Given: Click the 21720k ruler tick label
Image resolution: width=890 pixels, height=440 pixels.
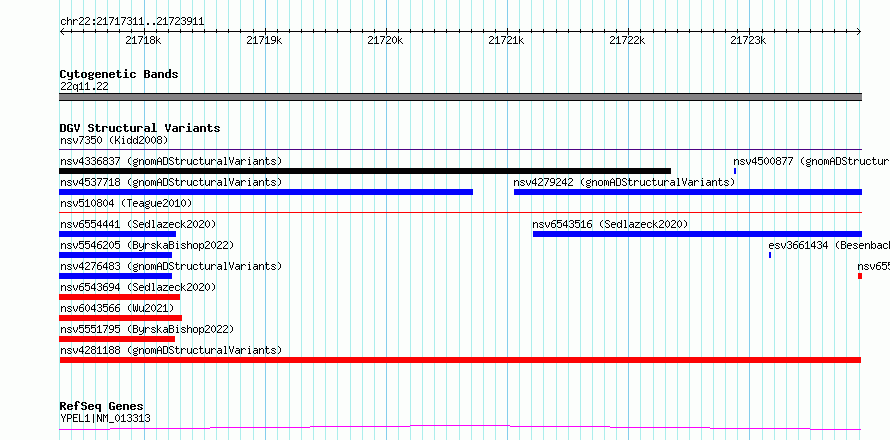Looking at the screenshot, I should pos(385,40).
